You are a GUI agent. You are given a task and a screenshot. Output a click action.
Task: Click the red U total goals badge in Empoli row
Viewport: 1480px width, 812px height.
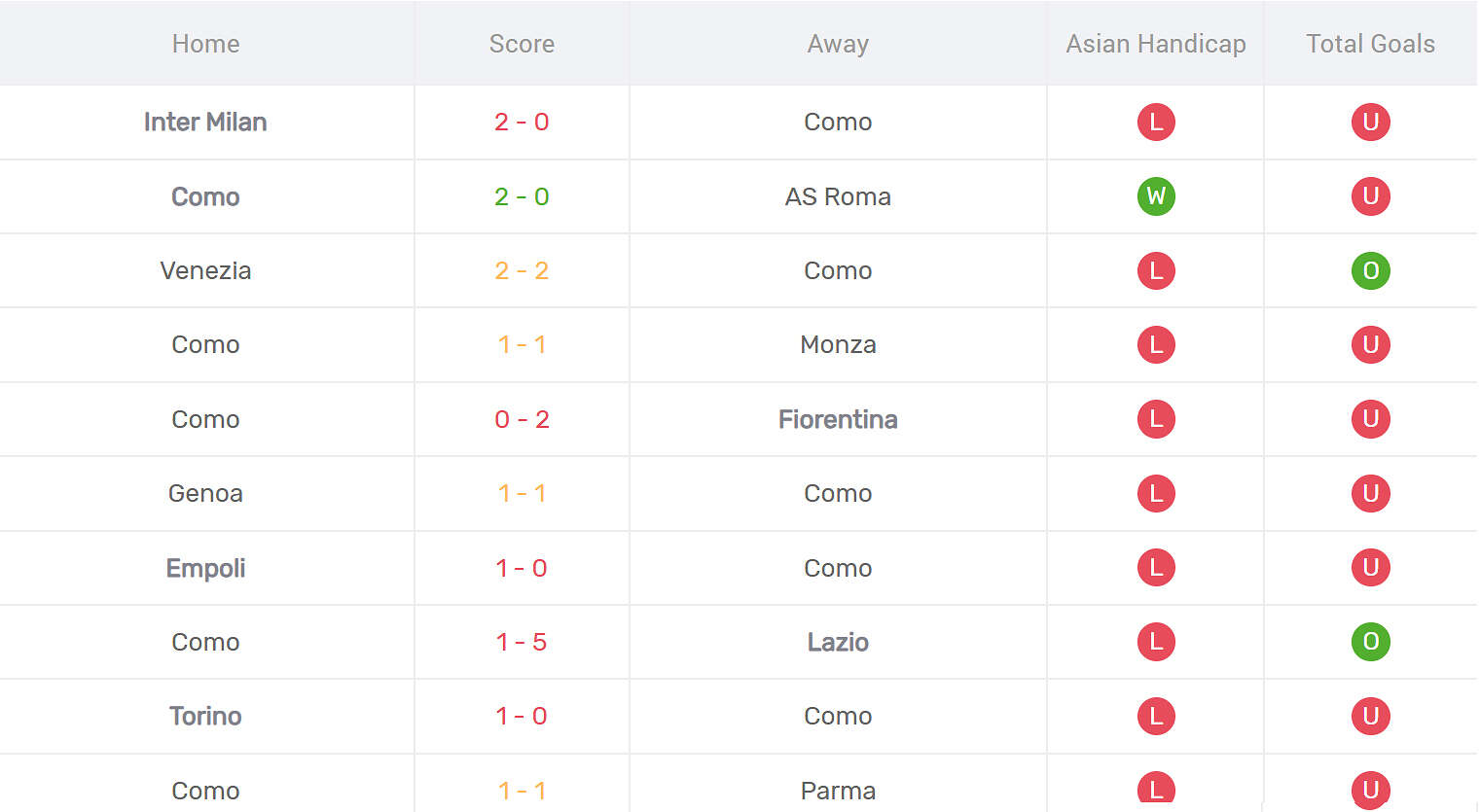1370,568
